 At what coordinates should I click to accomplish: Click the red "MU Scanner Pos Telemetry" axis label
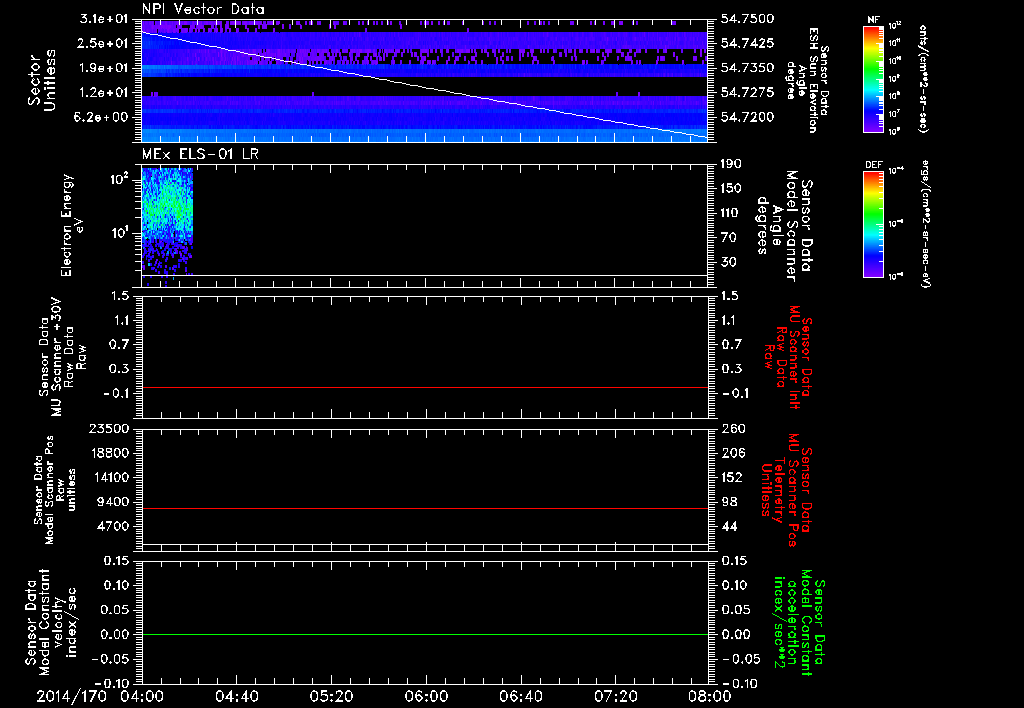787,490
